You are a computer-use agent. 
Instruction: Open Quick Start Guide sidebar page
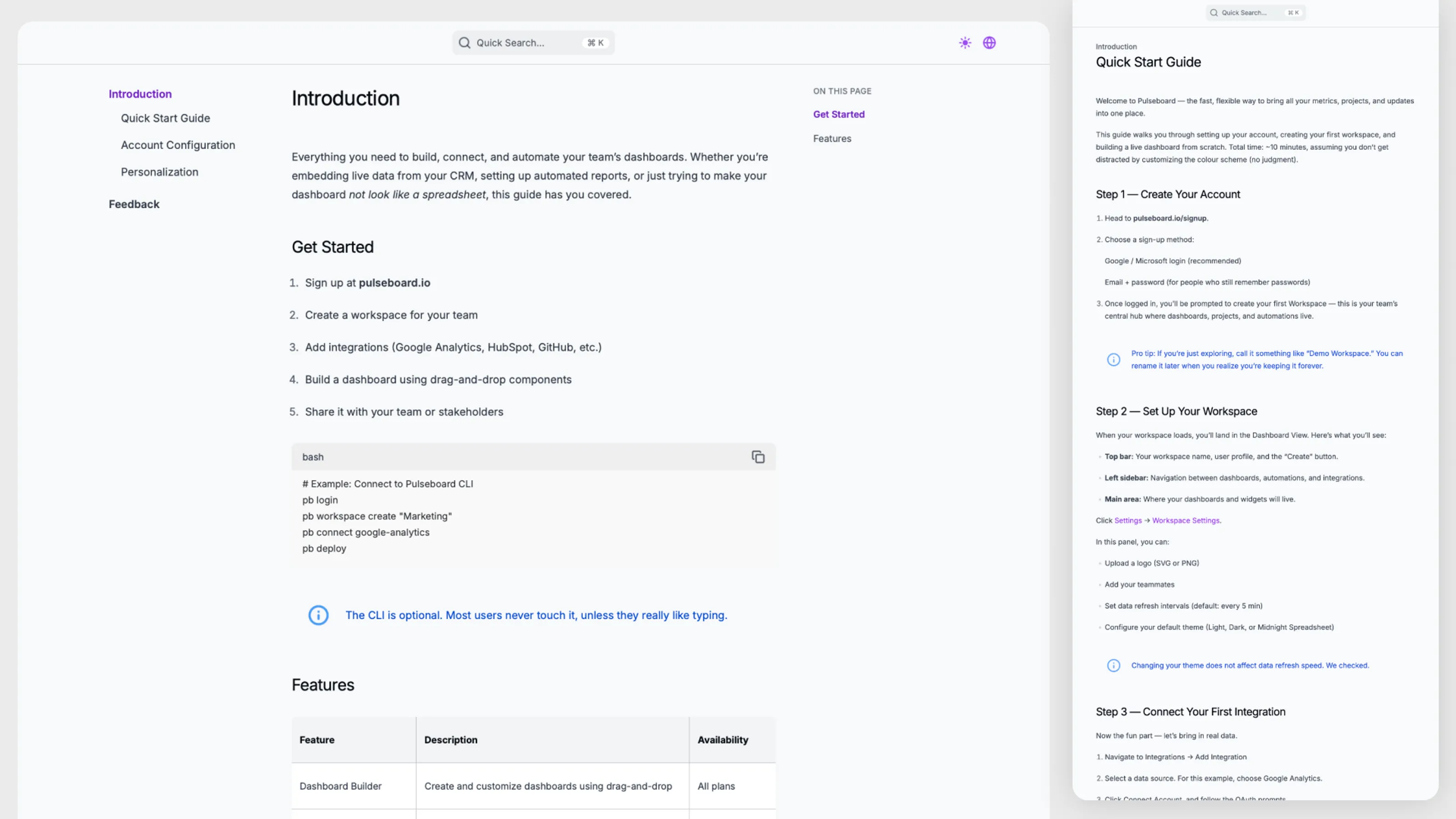pos(165,118)
